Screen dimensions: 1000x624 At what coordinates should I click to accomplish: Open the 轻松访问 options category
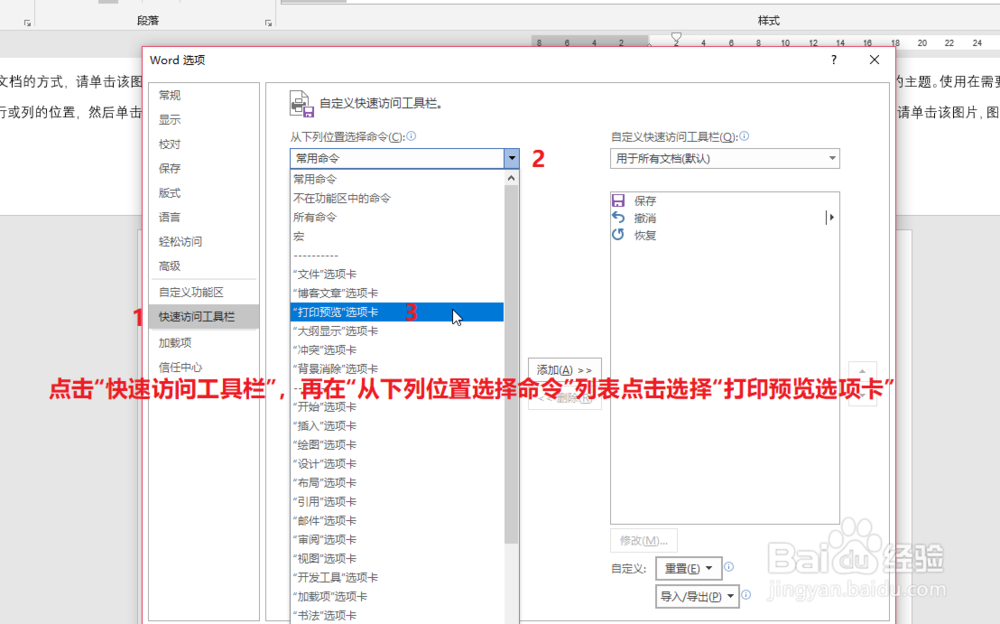[203, 241]
